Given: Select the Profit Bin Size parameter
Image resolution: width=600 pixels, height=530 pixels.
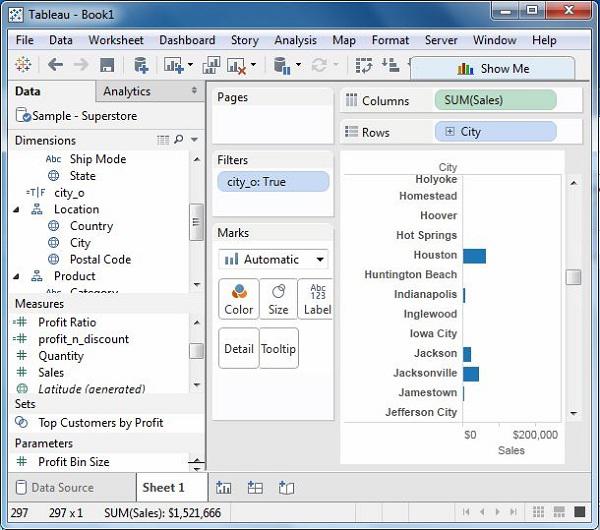Looking at the screenshot, I should [74, 462].
